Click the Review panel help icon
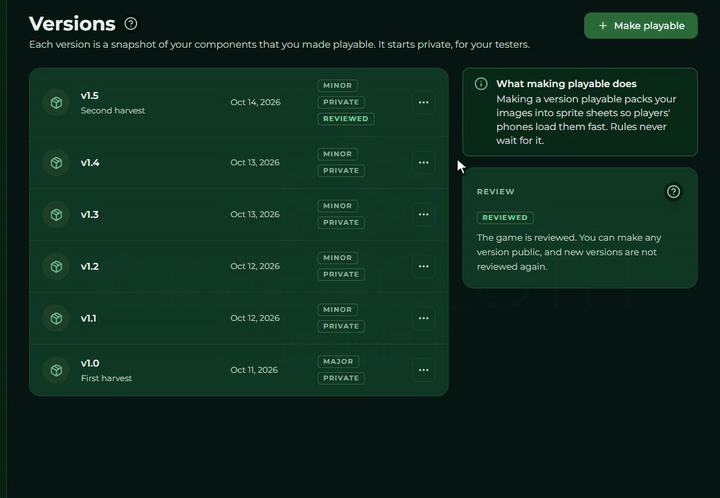The width and height of the screenshot is (720, 498). pos(673,191)
